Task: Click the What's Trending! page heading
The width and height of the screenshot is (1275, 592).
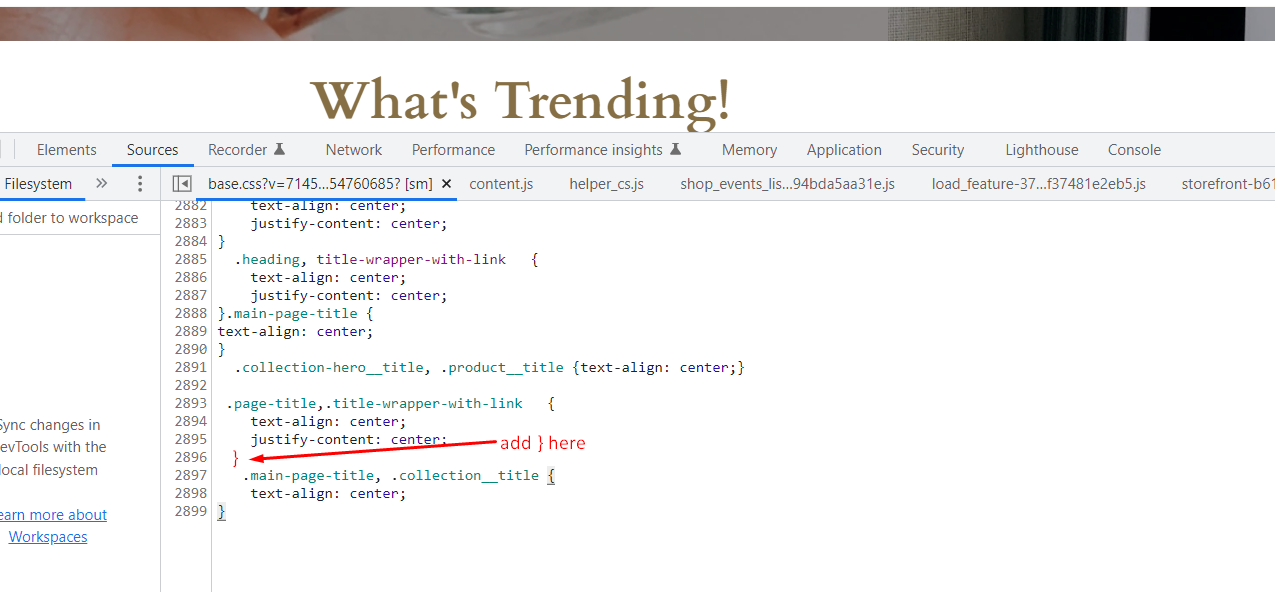Action: [521, 101]
